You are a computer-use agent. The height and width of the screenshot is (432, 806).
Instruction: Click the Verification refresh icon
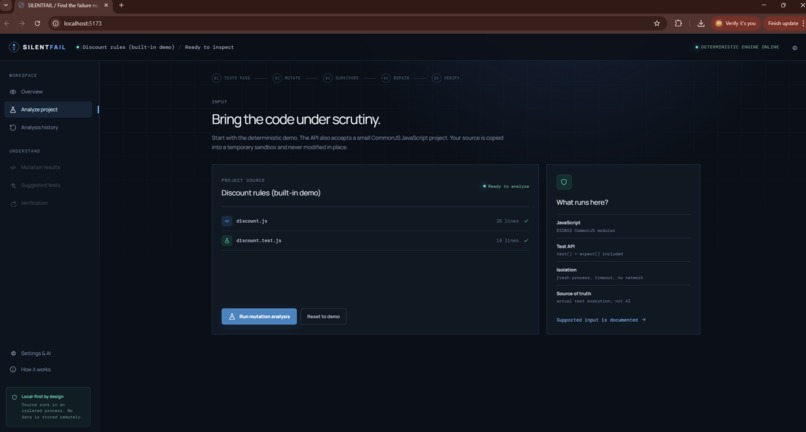pos(13,204)
